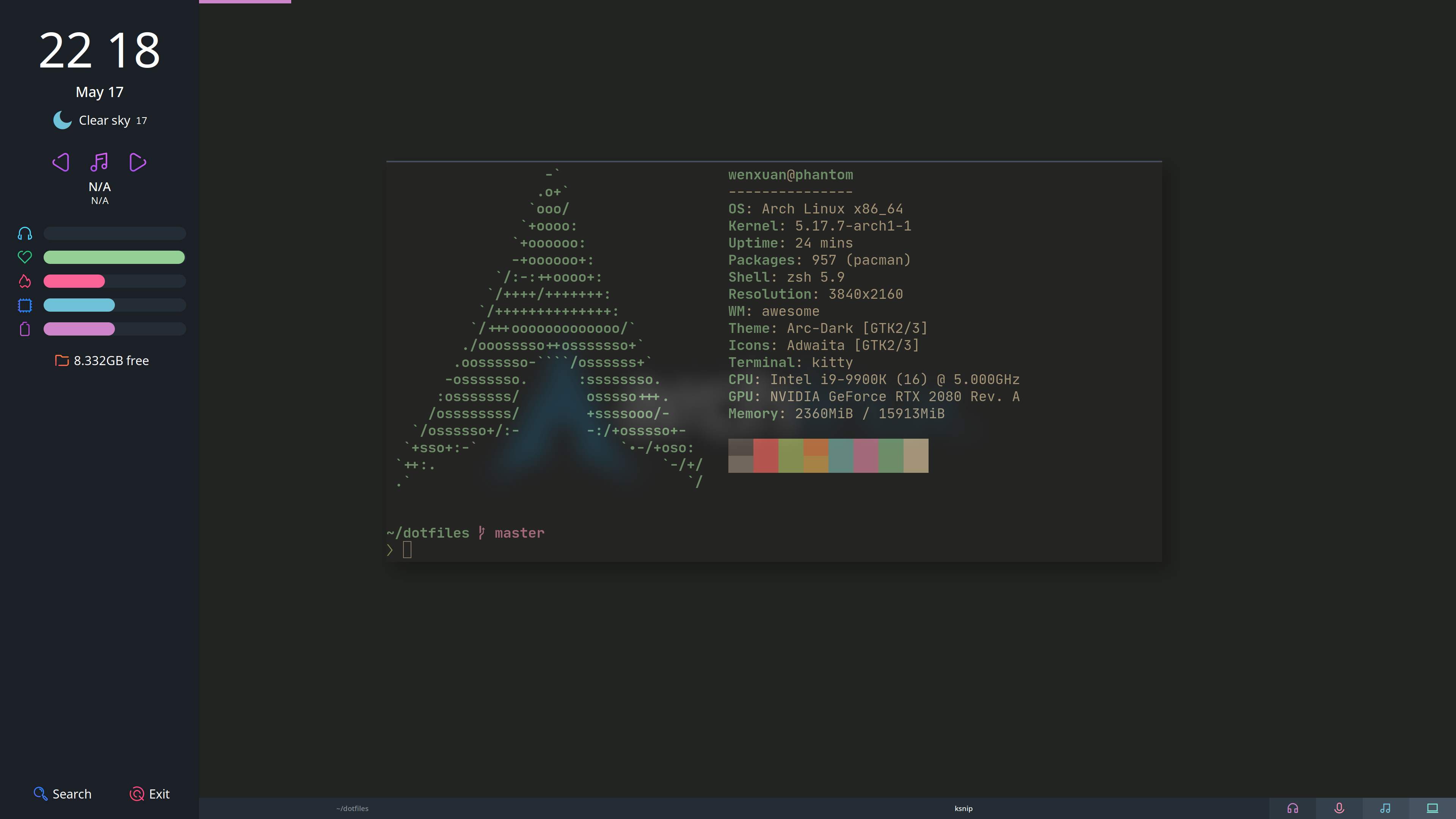The image size is (1456, 819).
Task: Toggle headphones icon in bottom right tray
Action: [1293, 808]
